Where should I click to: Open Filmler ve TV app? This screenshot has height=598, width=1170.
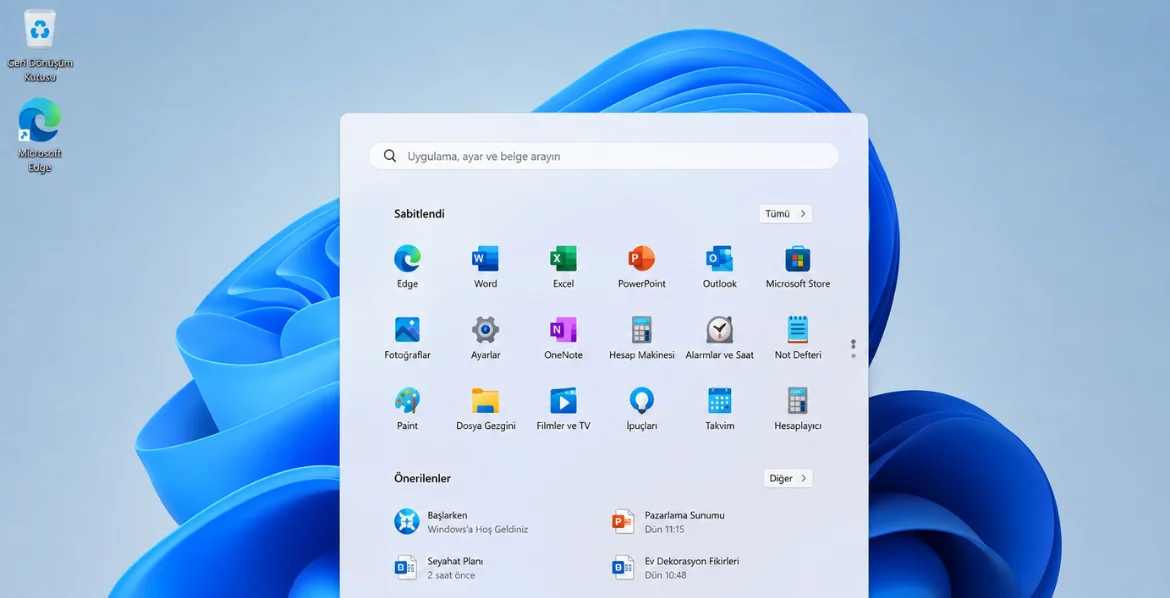563,408
